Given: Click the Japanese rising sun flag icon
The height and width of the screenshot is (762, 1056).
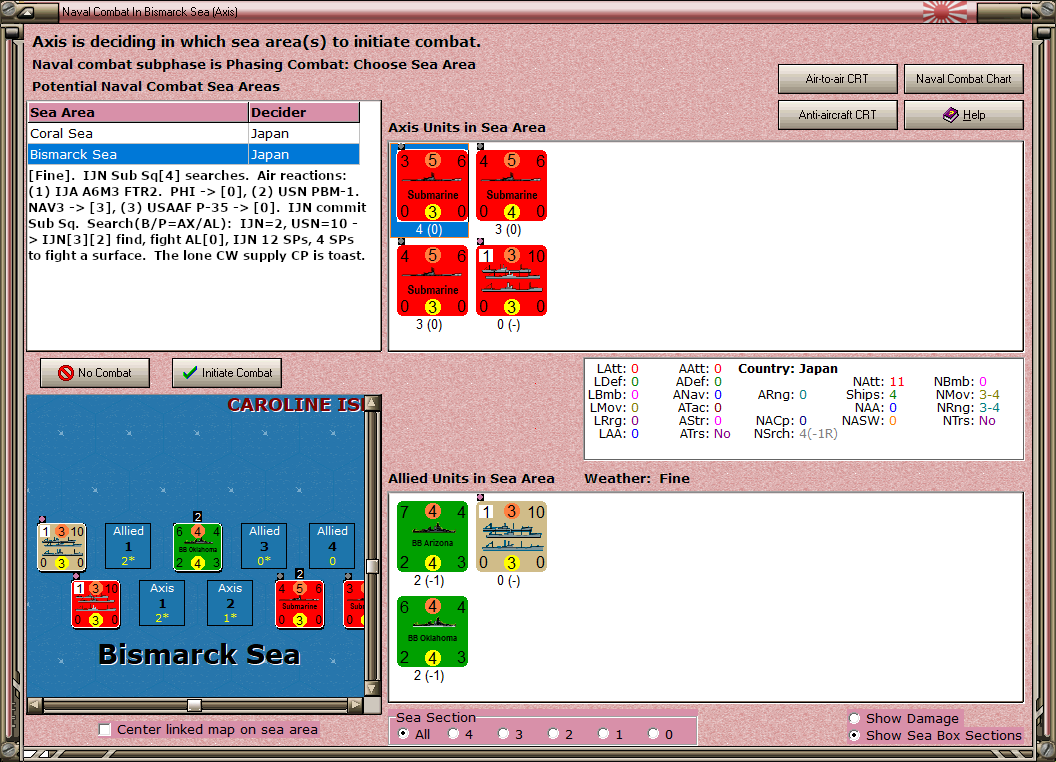Looking at the screenshot, I should tap(944, 11).
